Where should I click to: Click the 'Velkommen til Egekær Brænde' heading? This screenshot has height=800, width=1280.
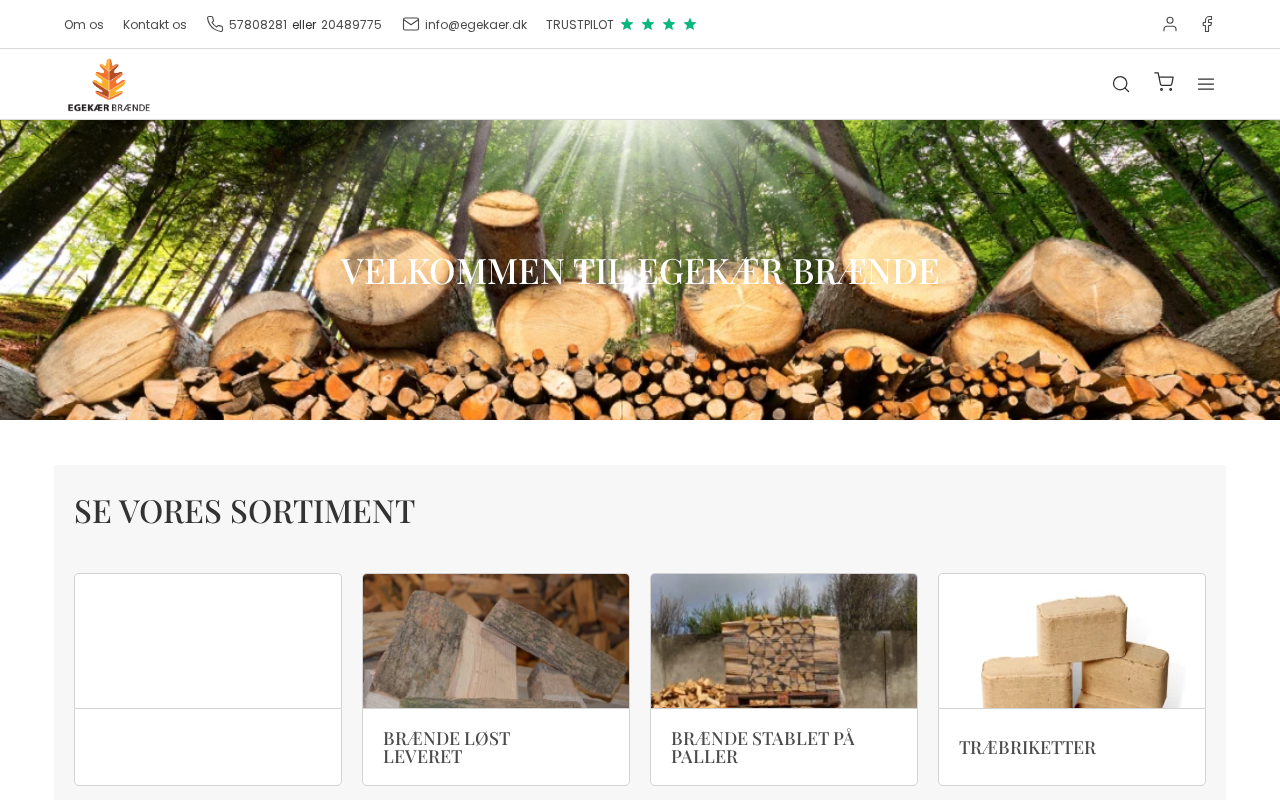(640, 270)
